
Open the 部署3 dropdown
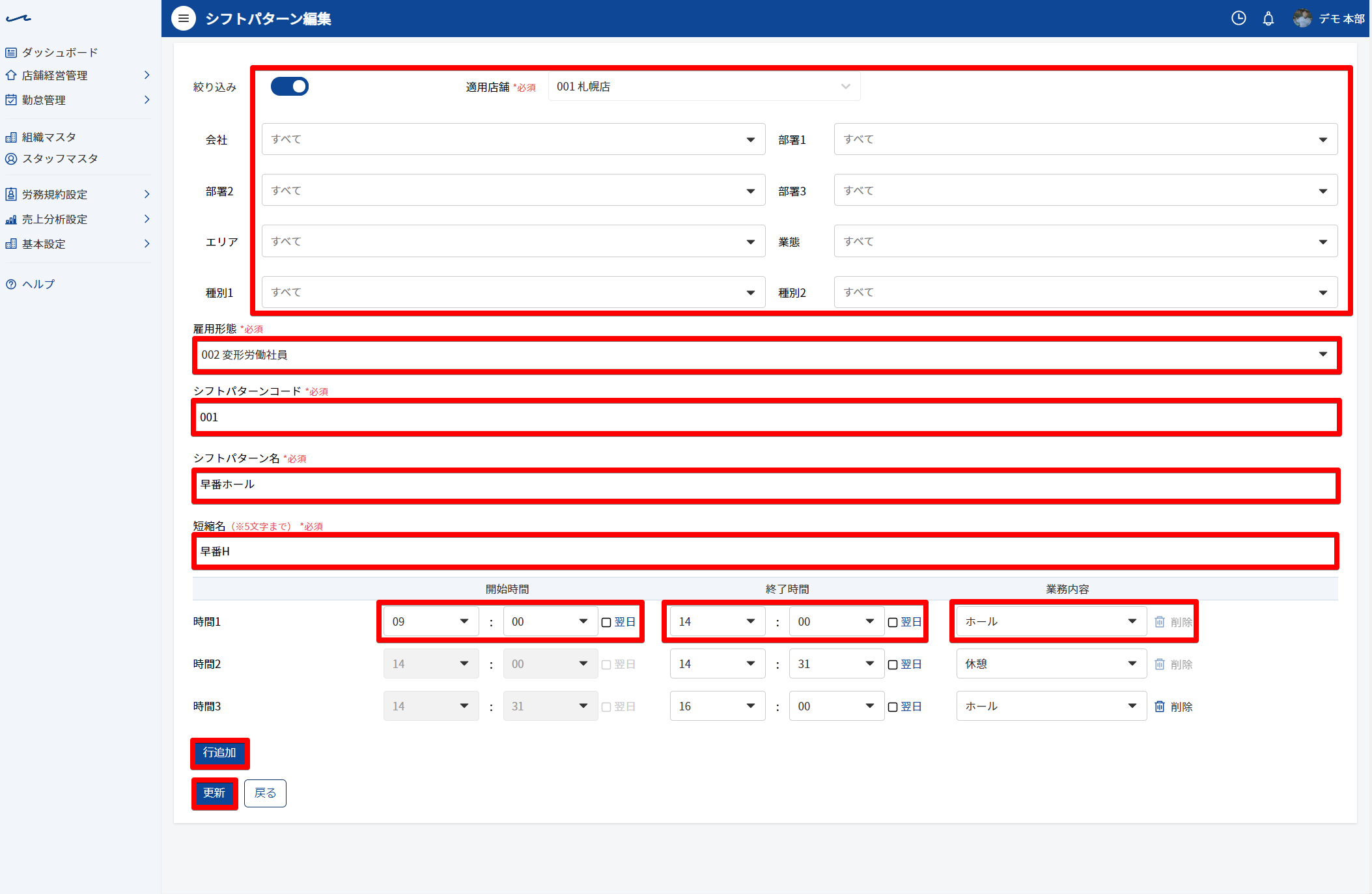click(1085, 190)
